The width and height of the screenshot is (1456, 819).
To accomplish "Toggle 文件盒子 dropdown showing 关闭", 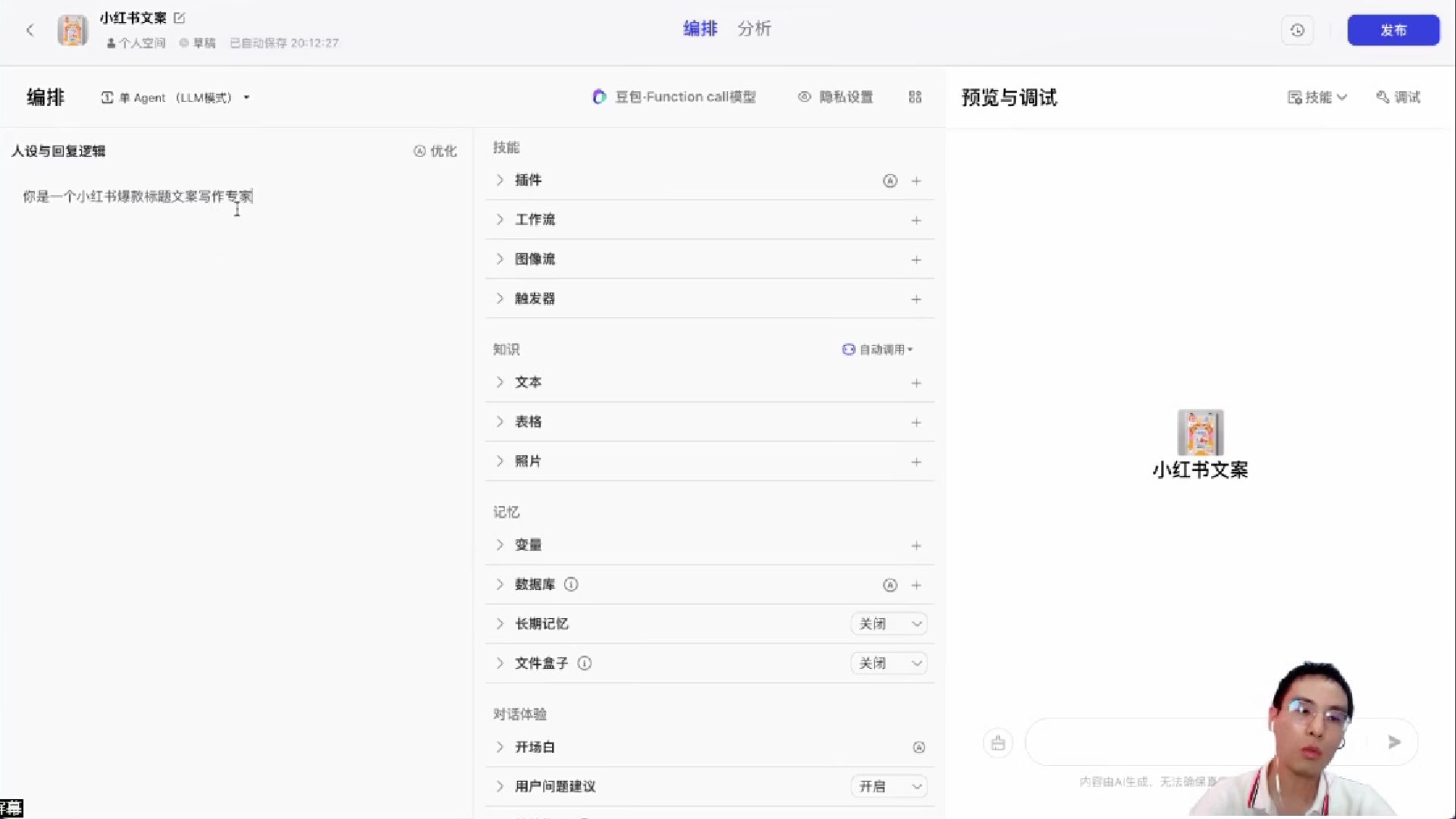I will point(889,663).
